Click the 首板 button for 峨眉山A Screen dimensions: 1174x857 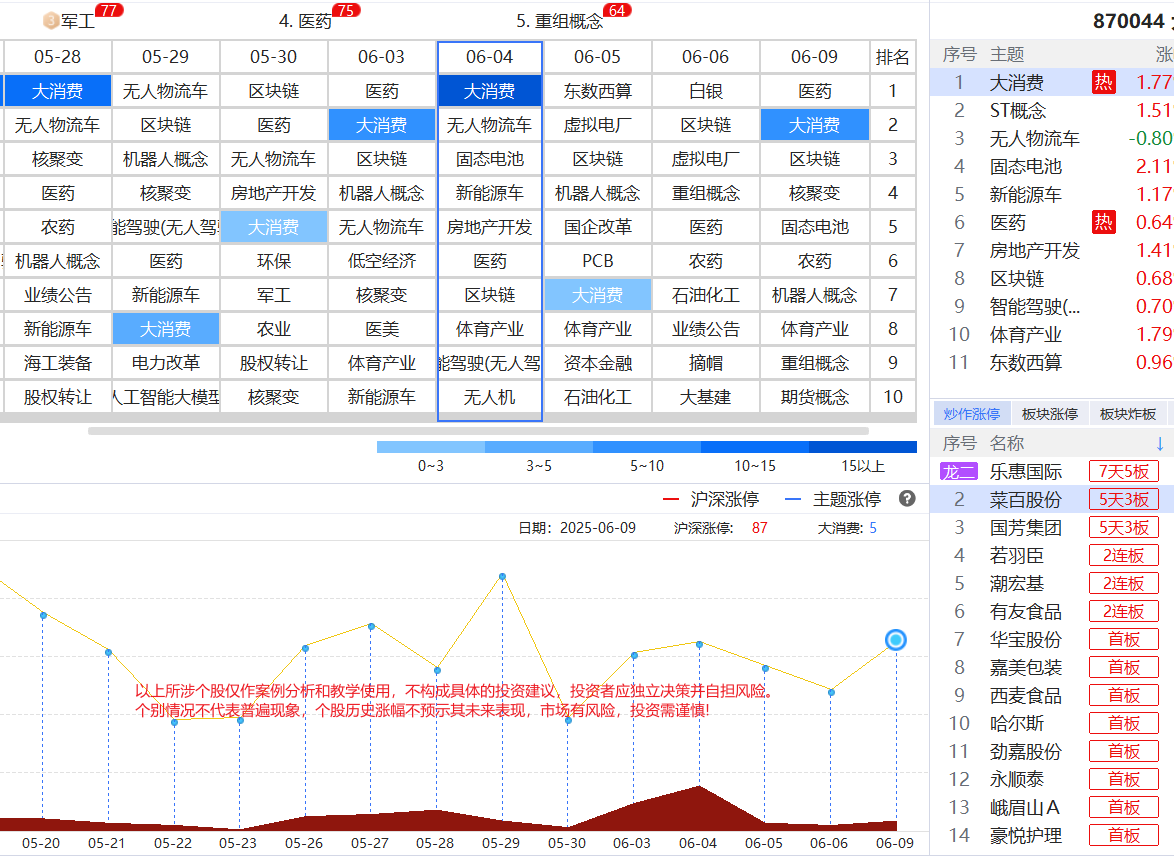click(1124, 807)
